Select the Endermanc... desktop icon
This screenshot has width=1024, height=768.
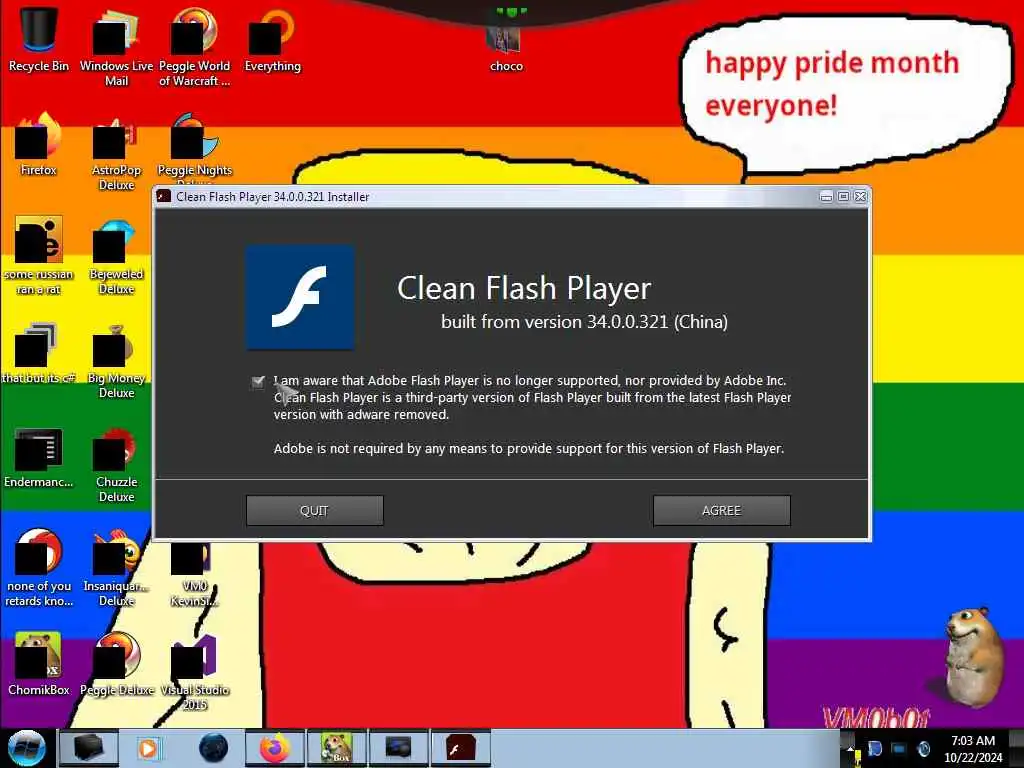tap(39, 457)
